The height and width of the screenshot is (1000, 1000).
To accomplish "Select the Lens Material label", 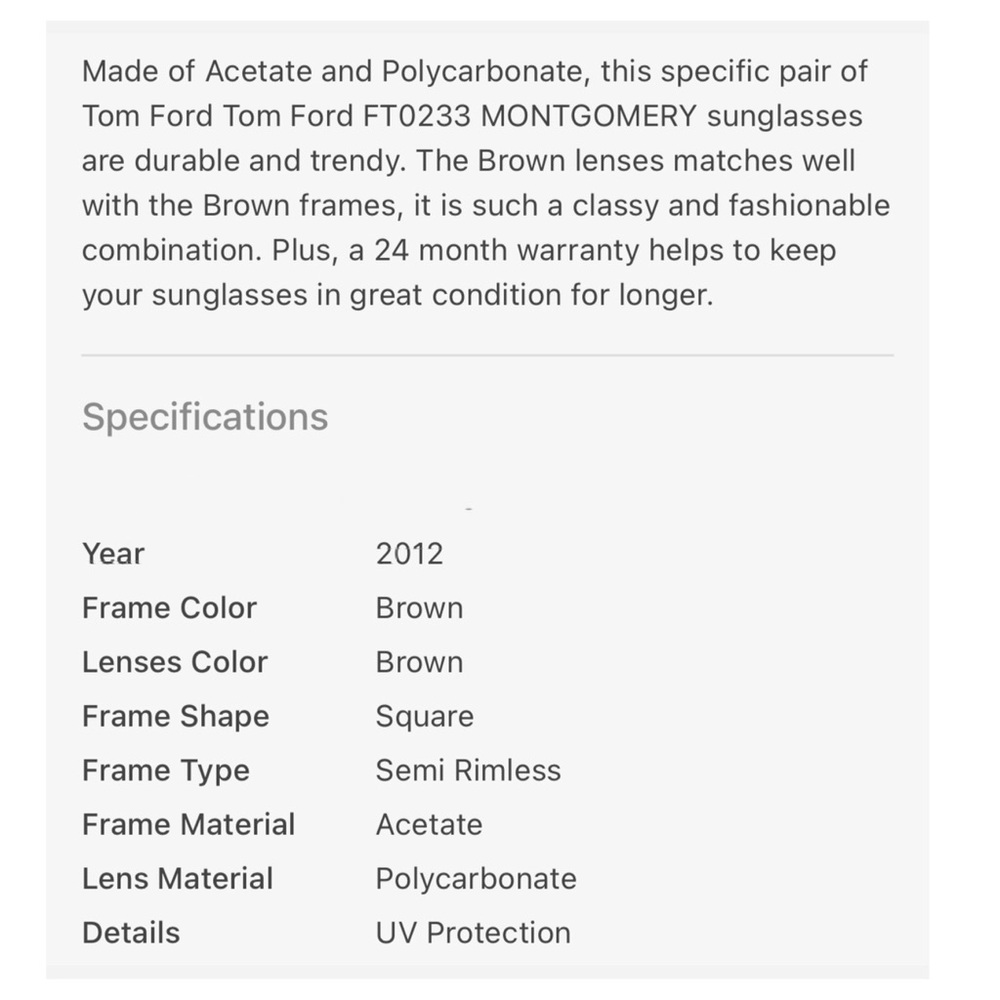I will (x=178, y=879).
